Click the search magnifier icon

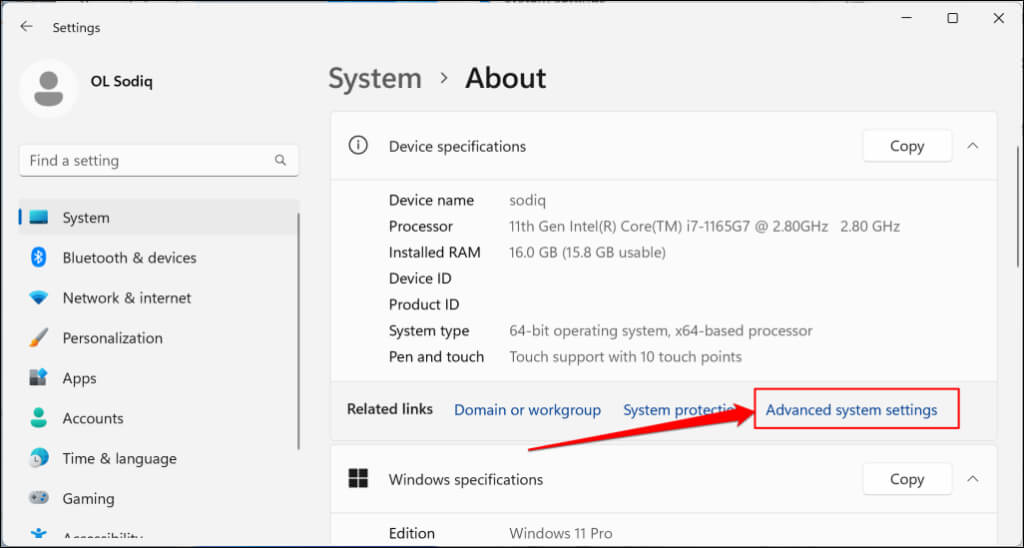(281, 160)
